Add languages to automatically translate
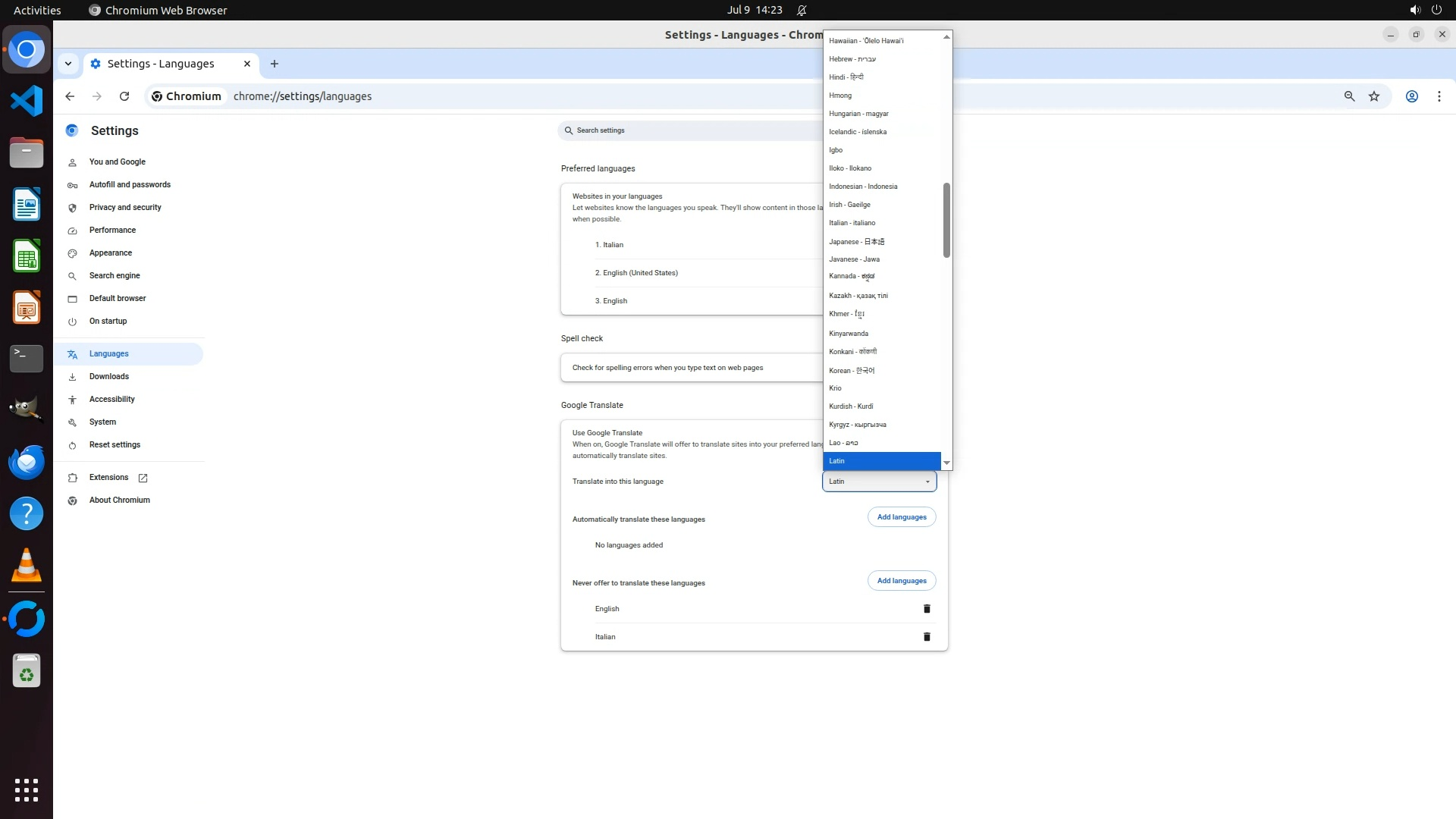1456x819 pixels. coord(901,517)
